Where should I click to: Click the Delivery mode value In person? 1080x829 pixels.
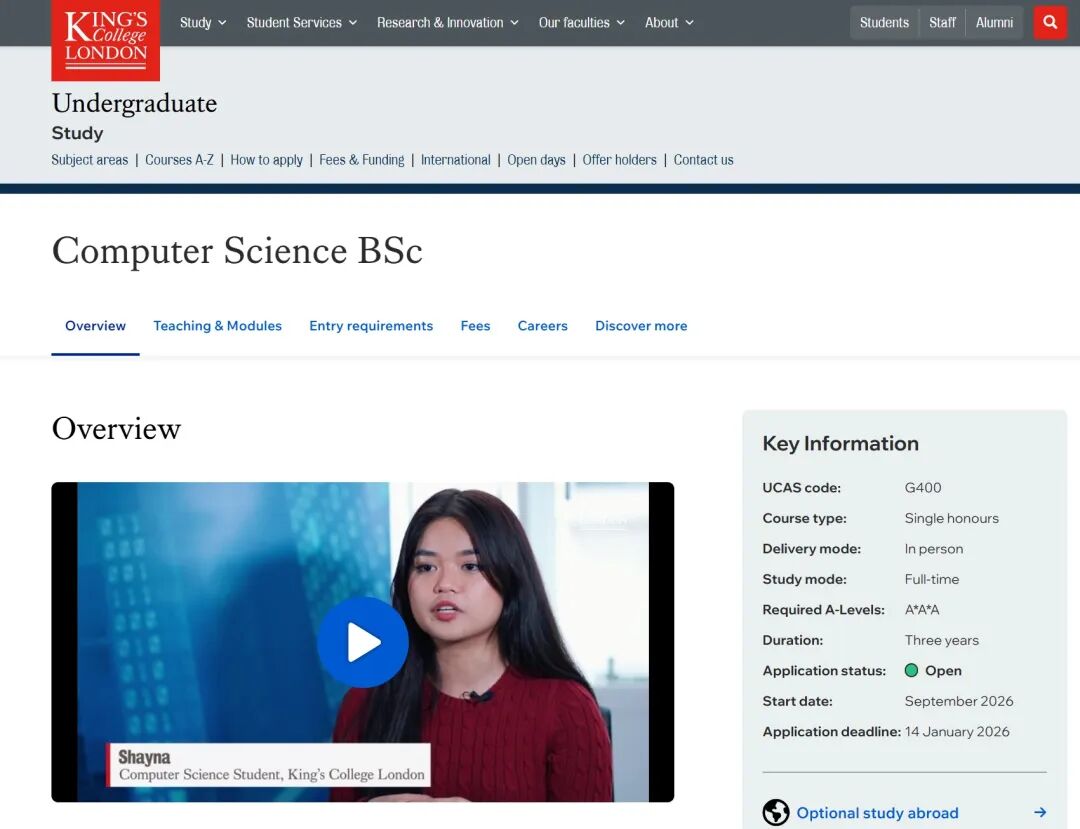click(934, 549)
